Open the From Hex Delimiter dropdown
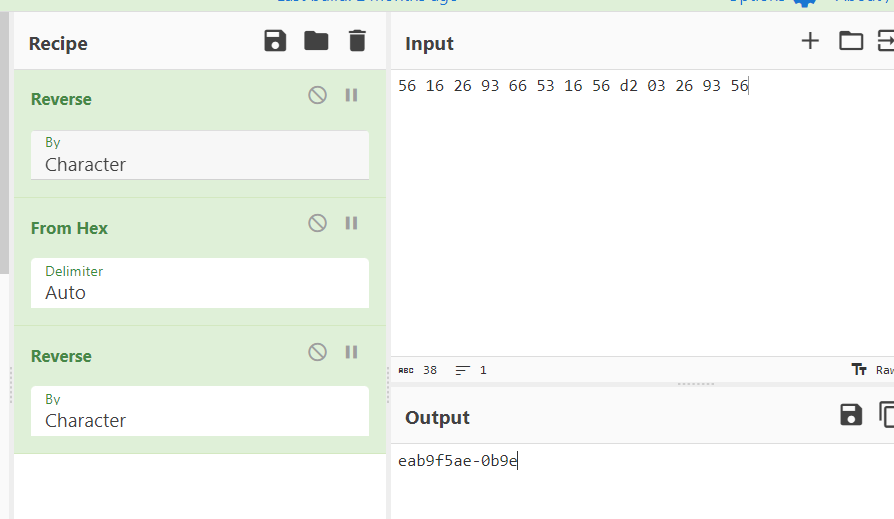Screen dimensions: 894x519 click(200, 284)
